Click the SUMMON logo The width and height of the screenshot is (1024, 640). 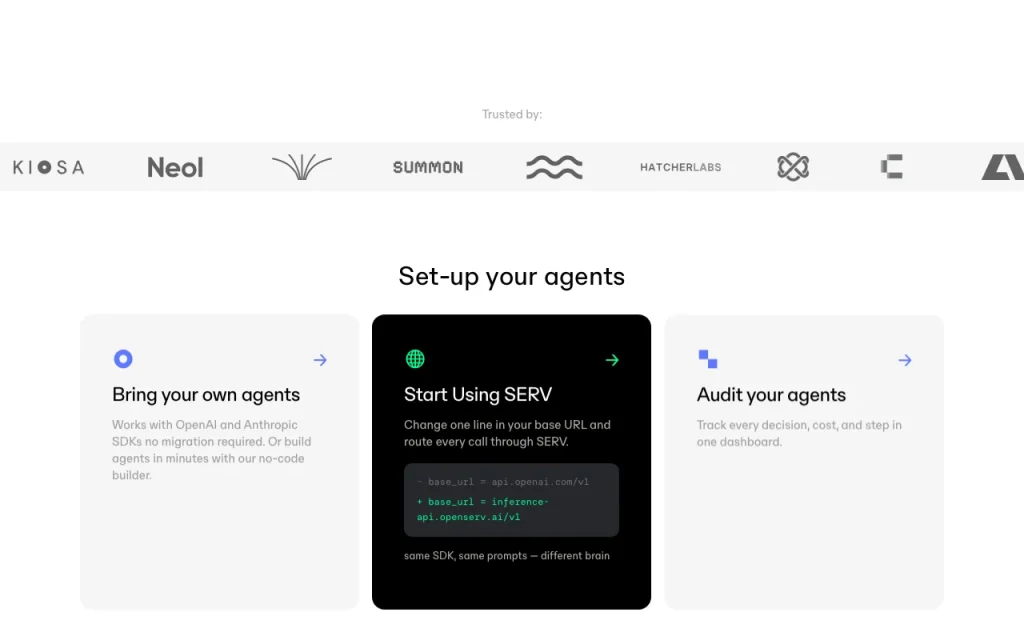tap(428, 167)
